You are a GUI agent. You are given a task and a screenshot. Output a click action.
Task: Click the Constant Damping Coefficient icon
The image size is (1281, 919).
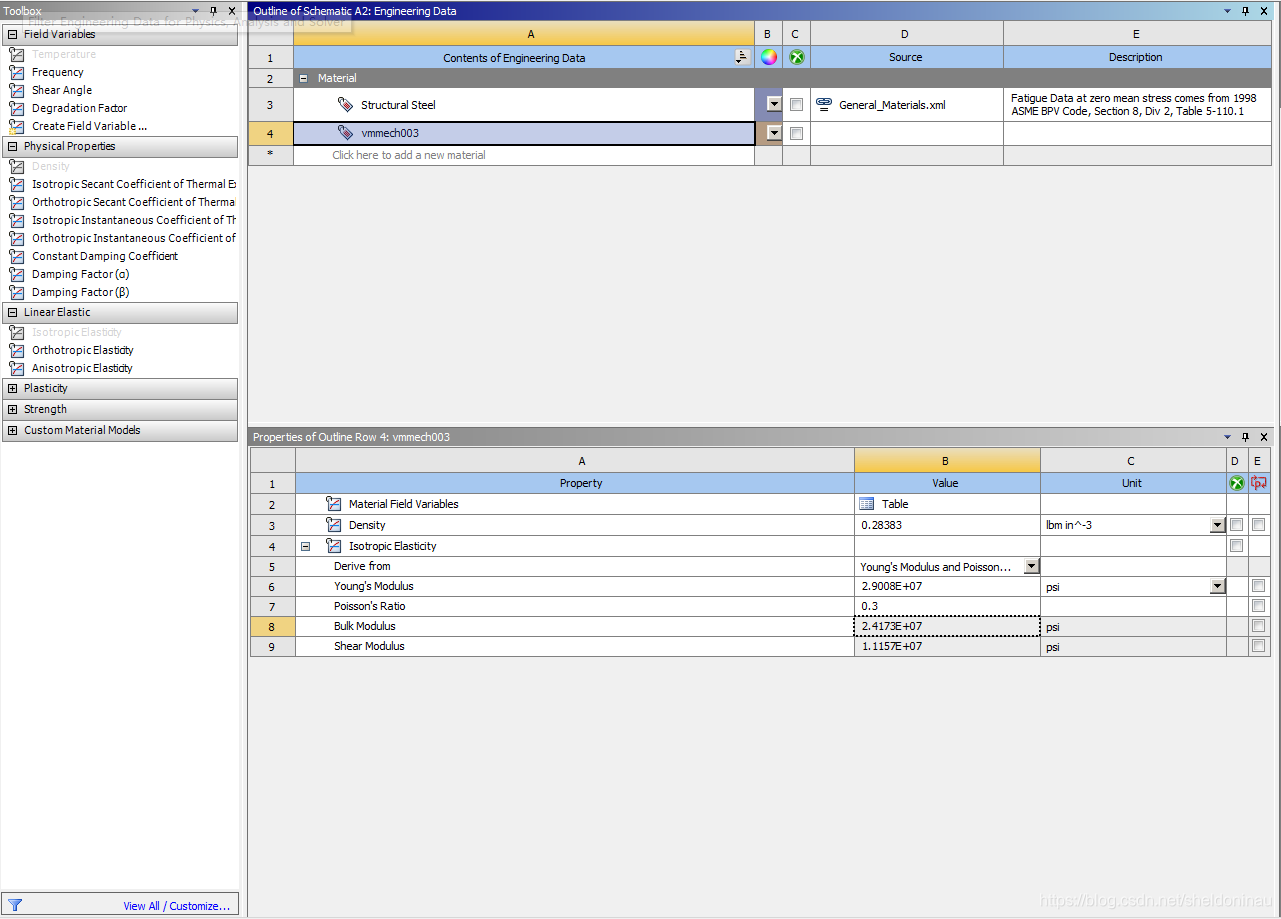coord(16,256)
